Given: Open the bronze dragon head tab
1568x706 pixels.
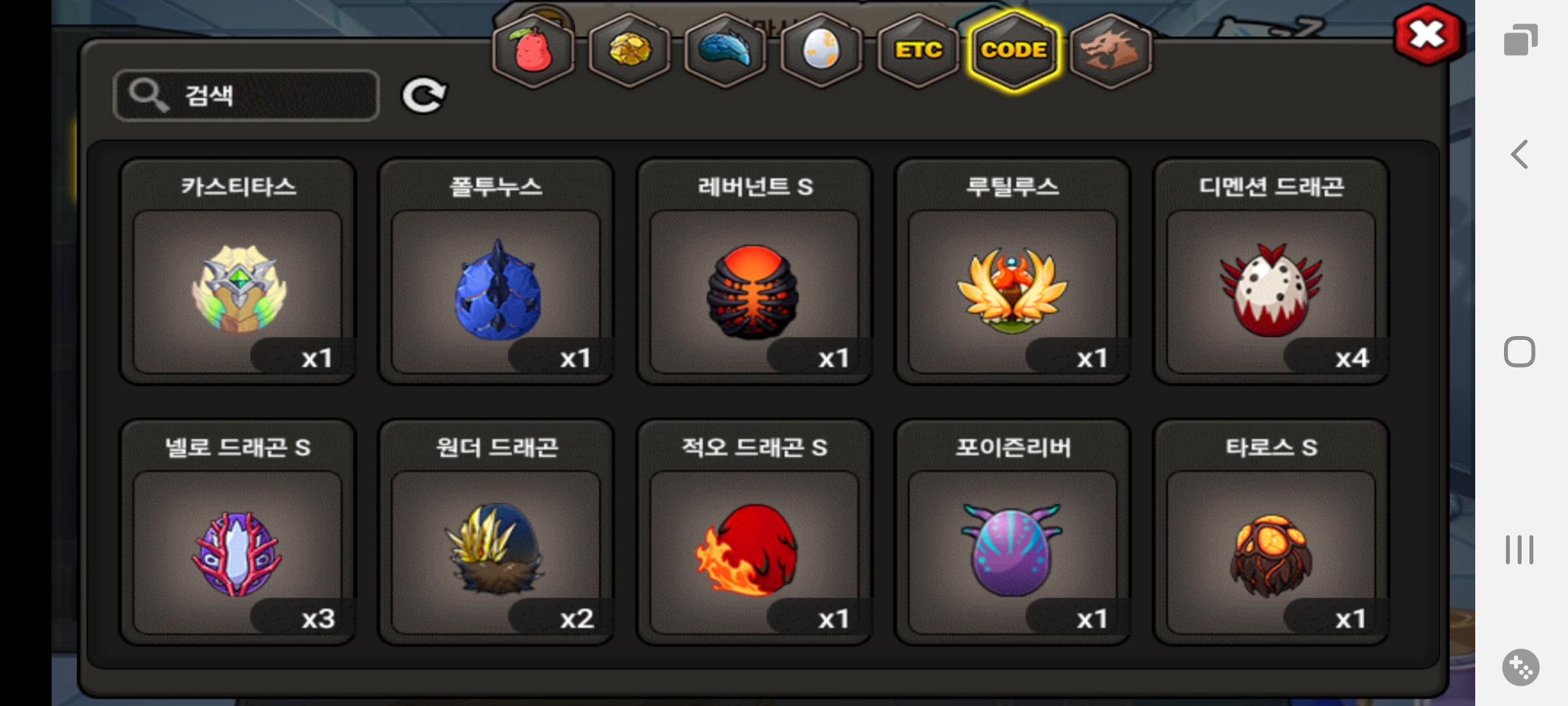Looking at the screenshot, I should pos(1111,51).
